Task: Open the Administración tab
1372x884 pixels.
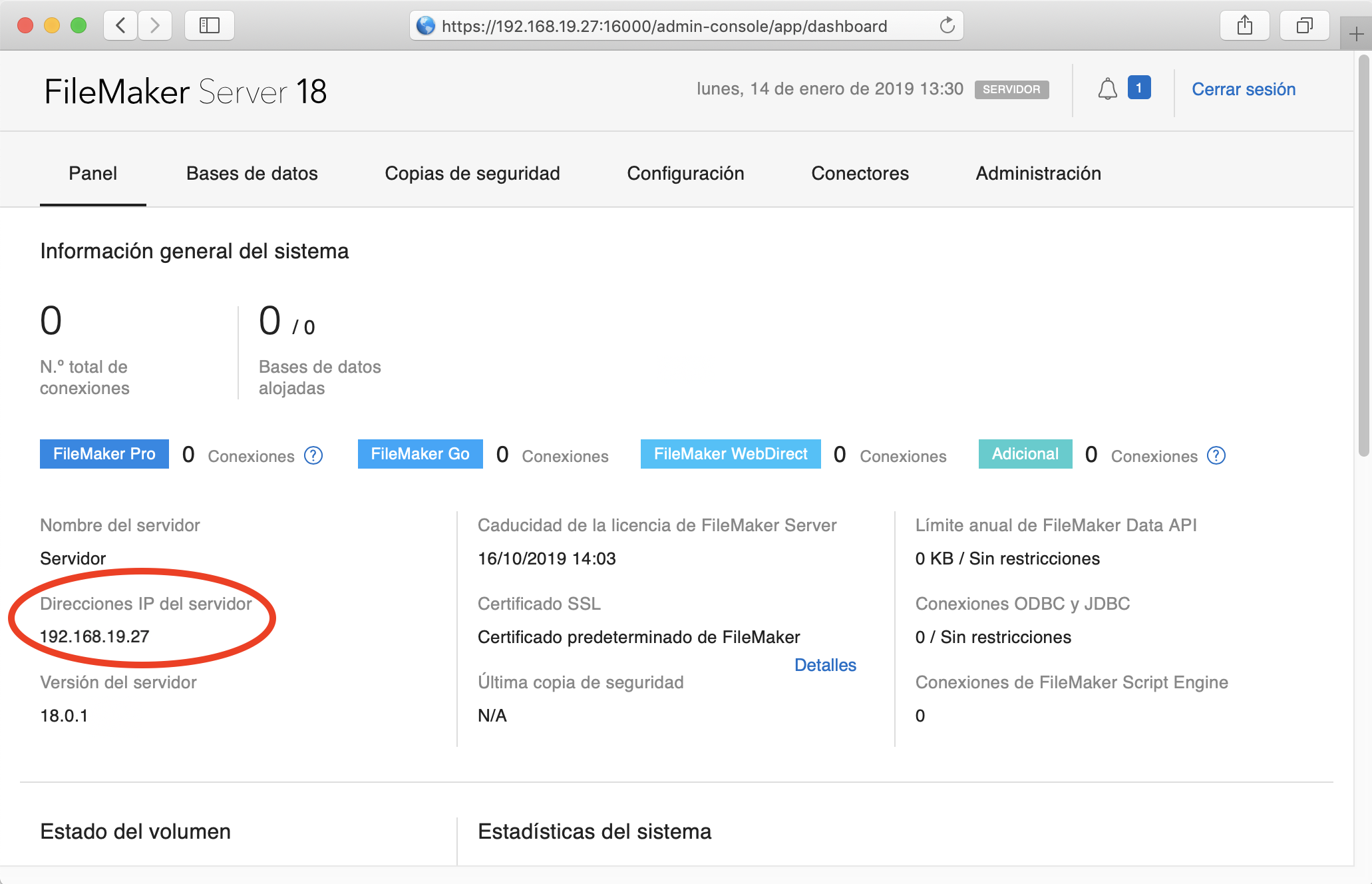Action: tap(1038, 174)
